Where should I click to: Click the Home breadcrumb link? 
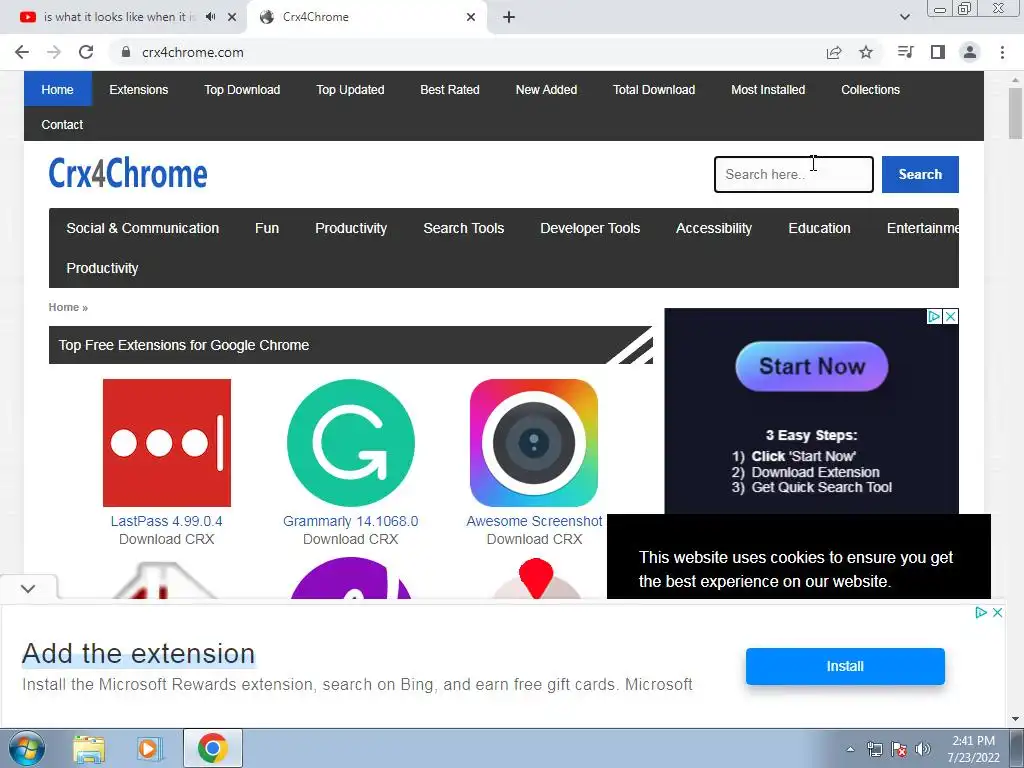tap(63, 307)
